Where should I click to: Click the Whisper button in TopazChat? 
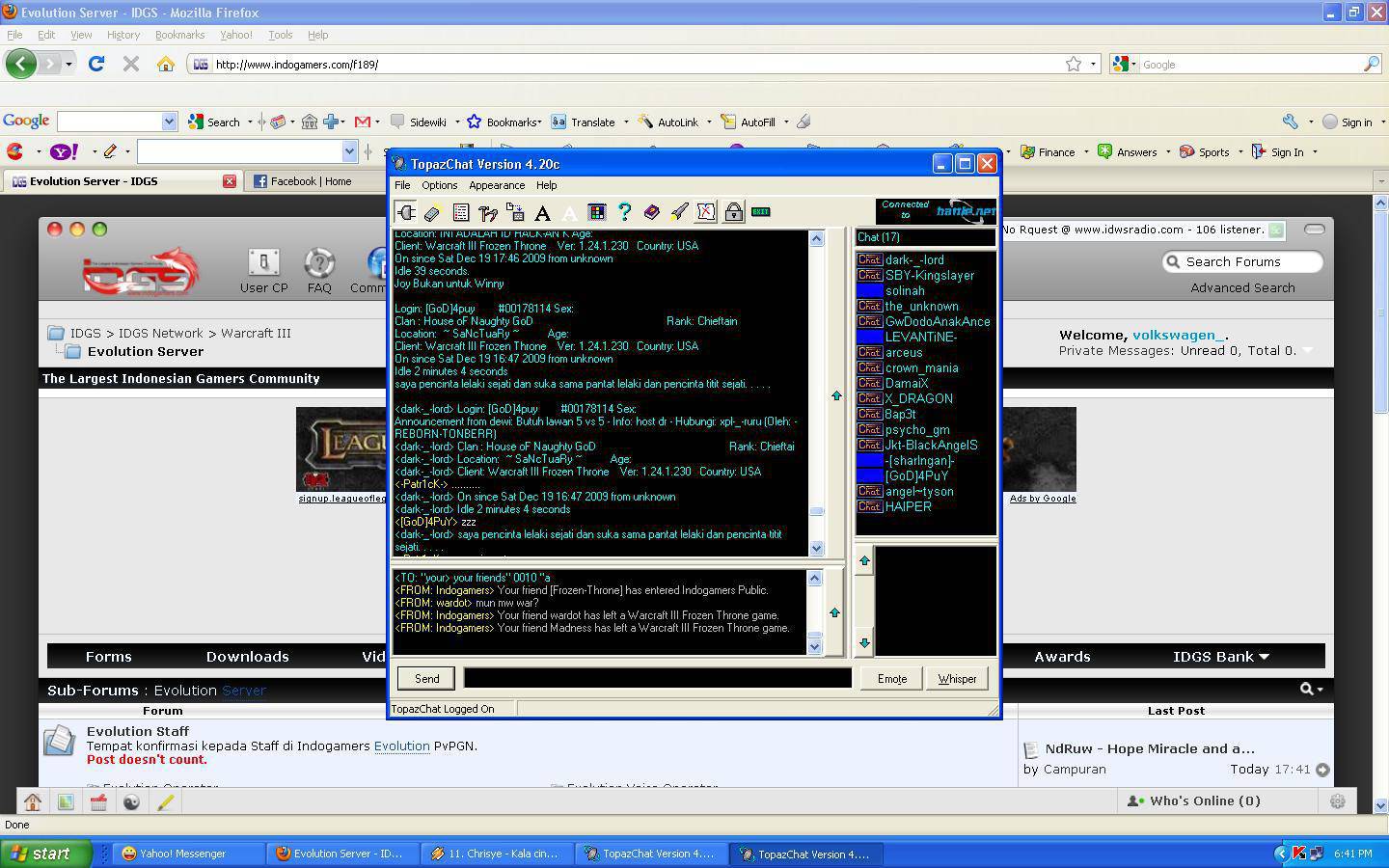pyautogui.click(x=957, y=679)
